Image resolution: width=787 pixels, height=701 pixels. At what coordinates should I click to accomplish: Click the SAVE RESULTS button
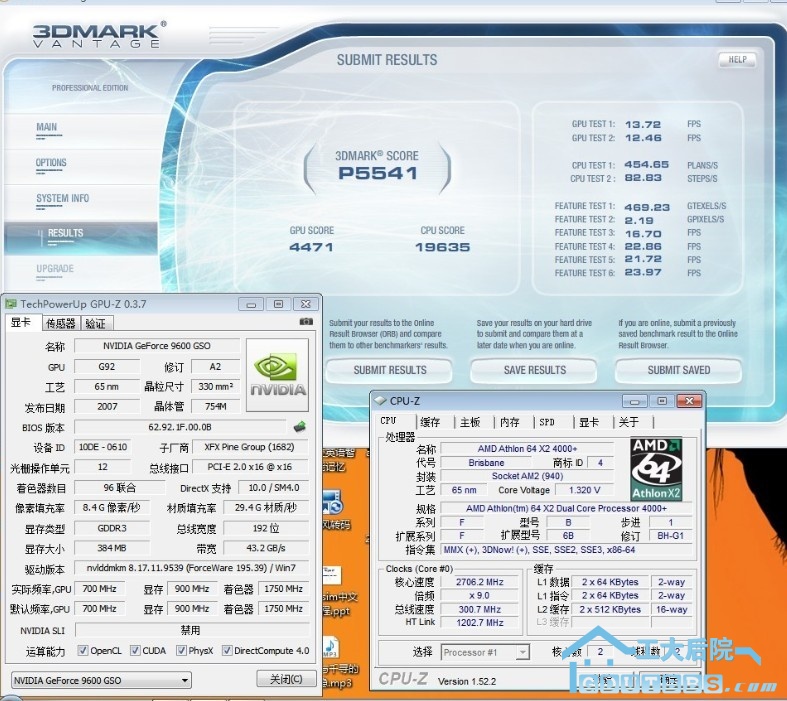(535, 370)
